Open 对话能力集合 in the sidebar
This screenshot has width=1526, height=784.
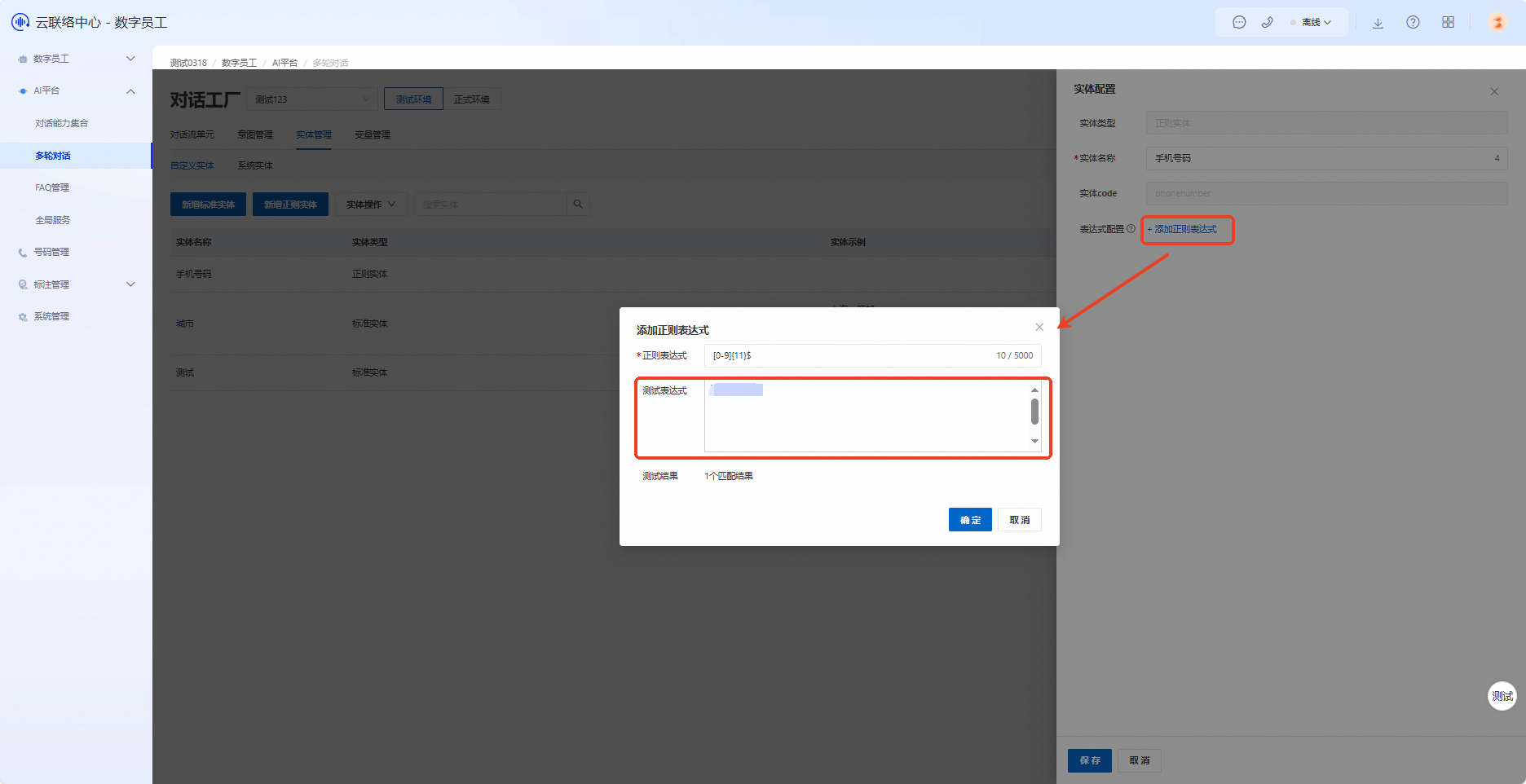tap(62, 124)
